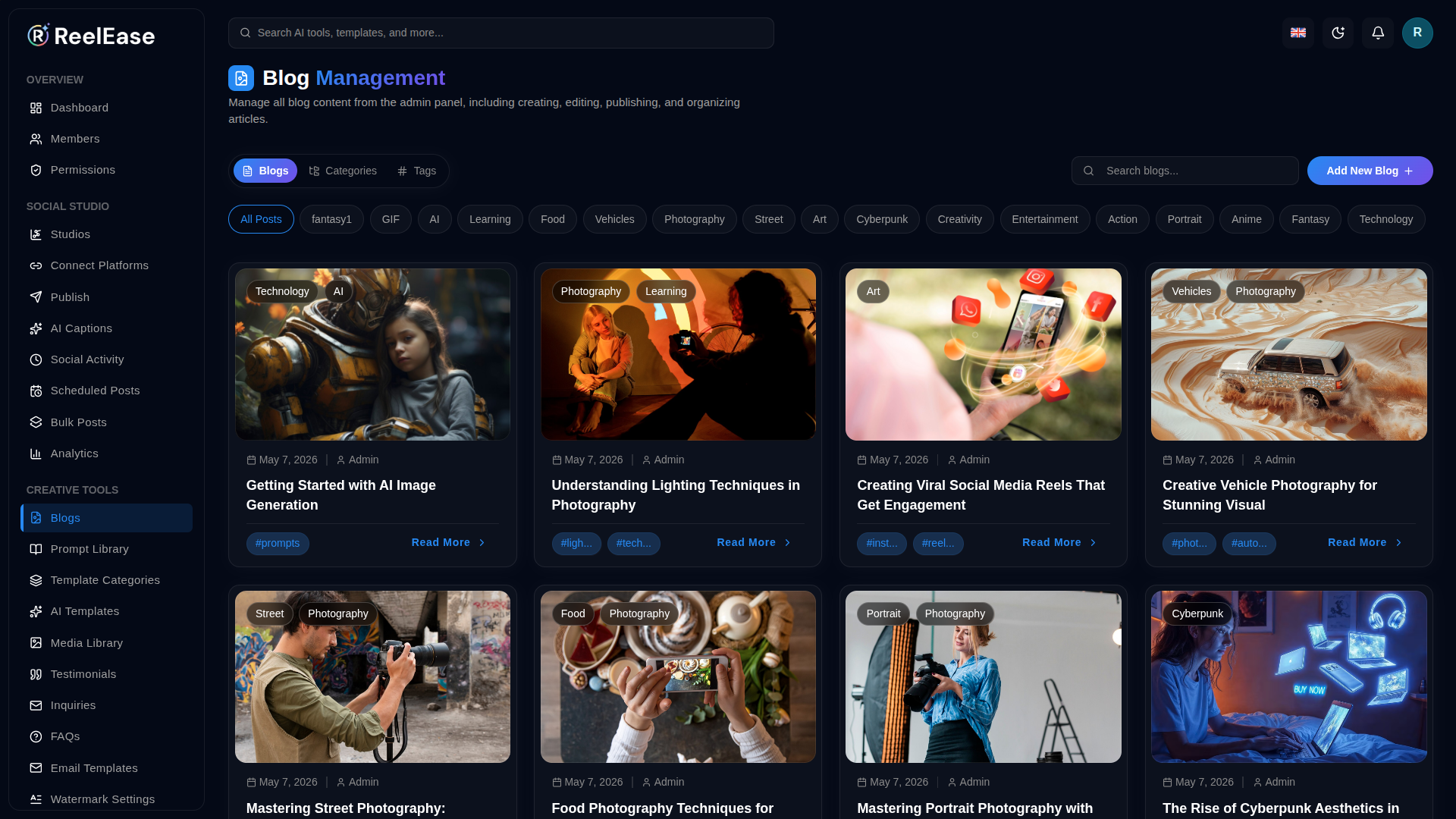Viewport: 1456px width, 819px height.
Task: Click the Add New Blog button
Action: 1370,171
